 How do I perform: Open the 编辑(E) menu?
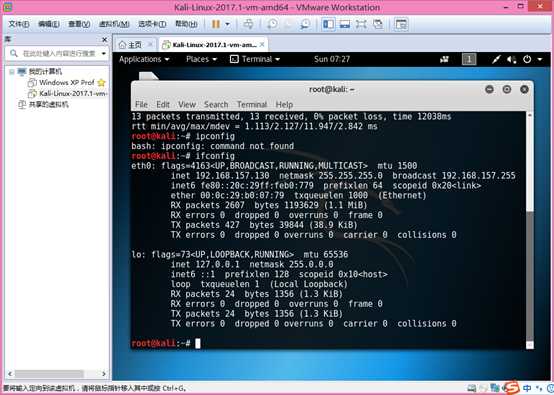click(x=49, y=24)
